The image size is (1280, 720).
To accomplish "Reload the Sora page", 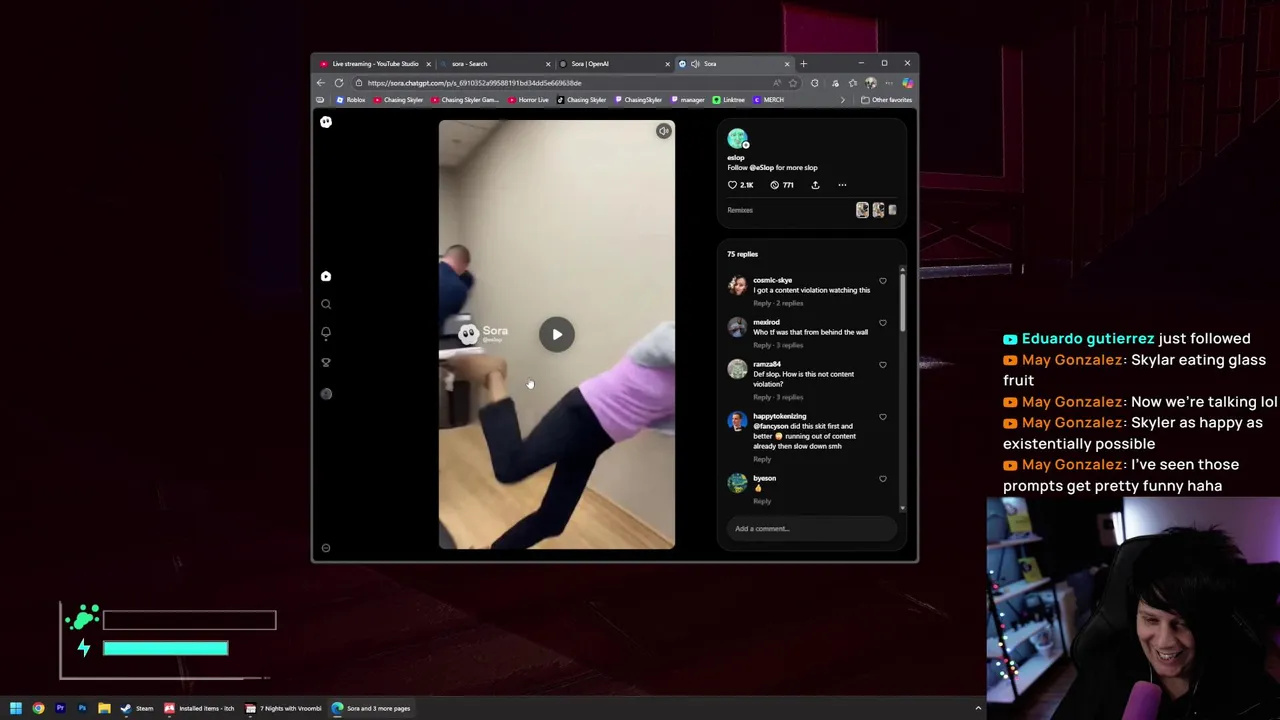I will click(x=339, y=83).
